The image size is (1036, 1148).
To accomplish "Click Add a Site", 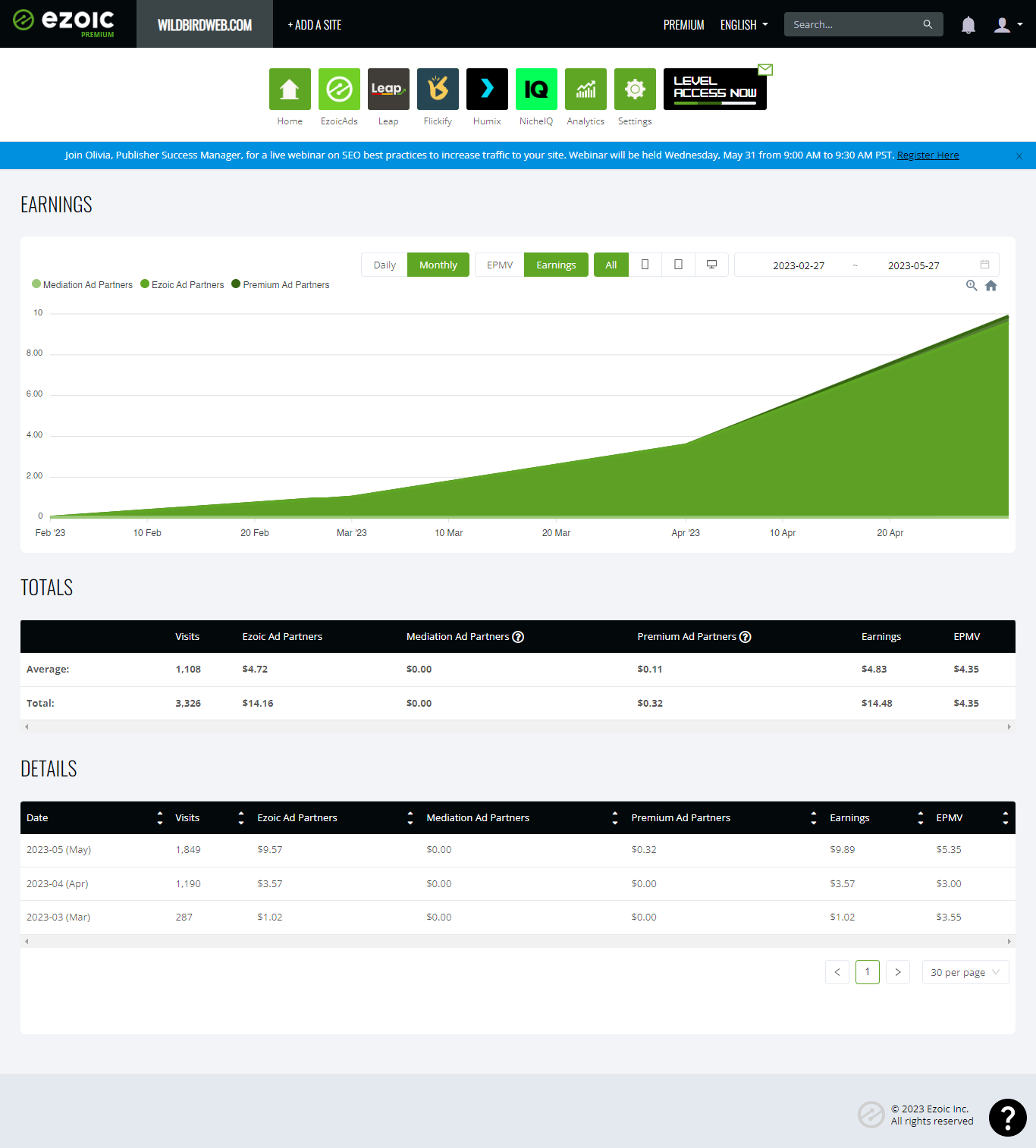I will click(x=315, y=25).
